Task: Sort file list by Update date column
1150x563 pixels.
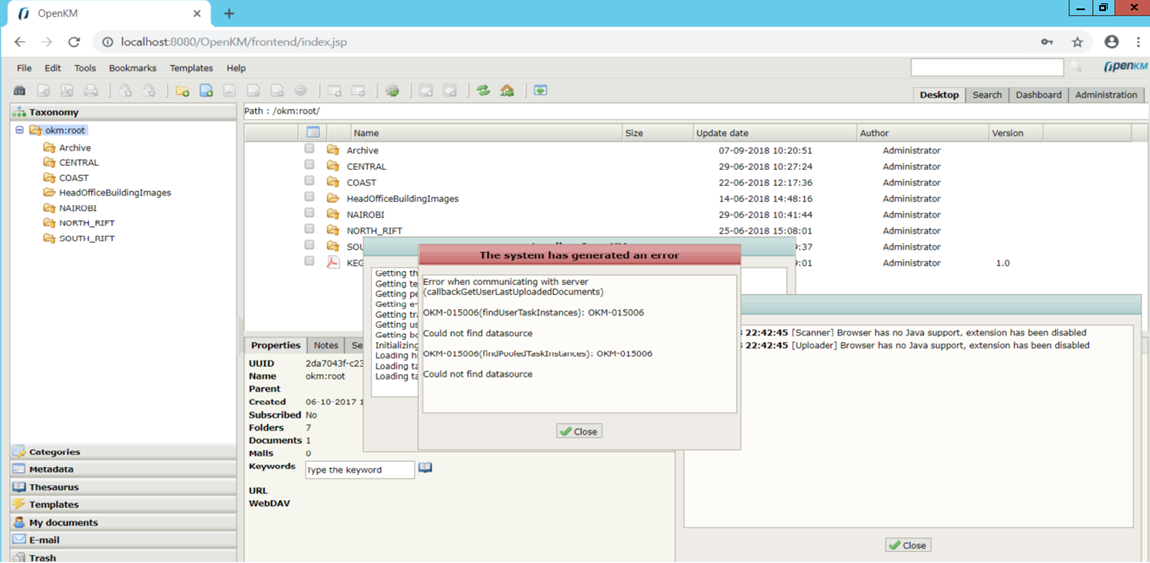Action: click(x=723, y=133)
